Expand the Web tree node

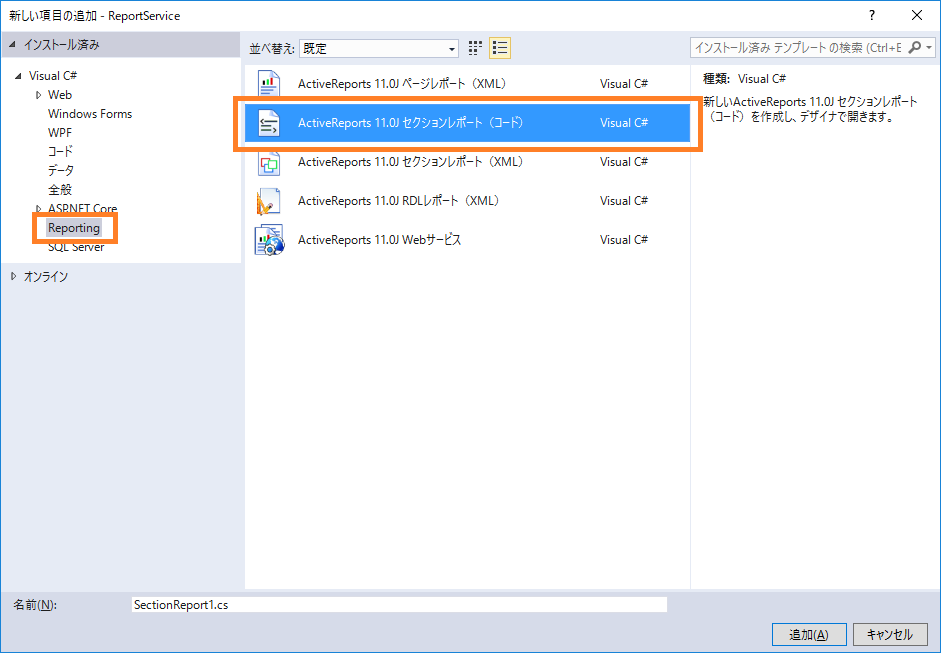point(38,95)
